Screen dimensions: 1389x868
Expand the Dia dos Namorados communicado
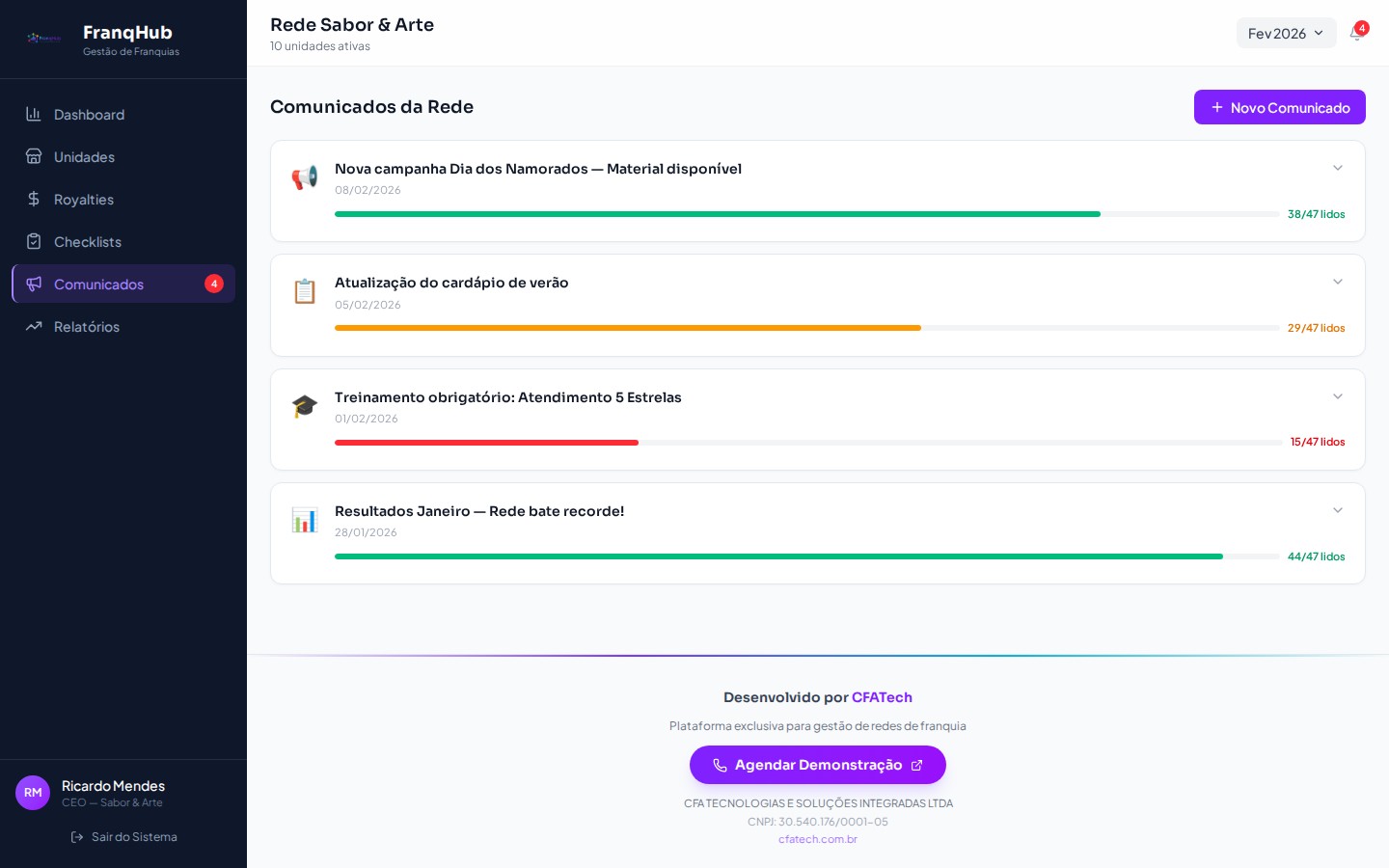pyautogui.click(x=1338, y=168)
